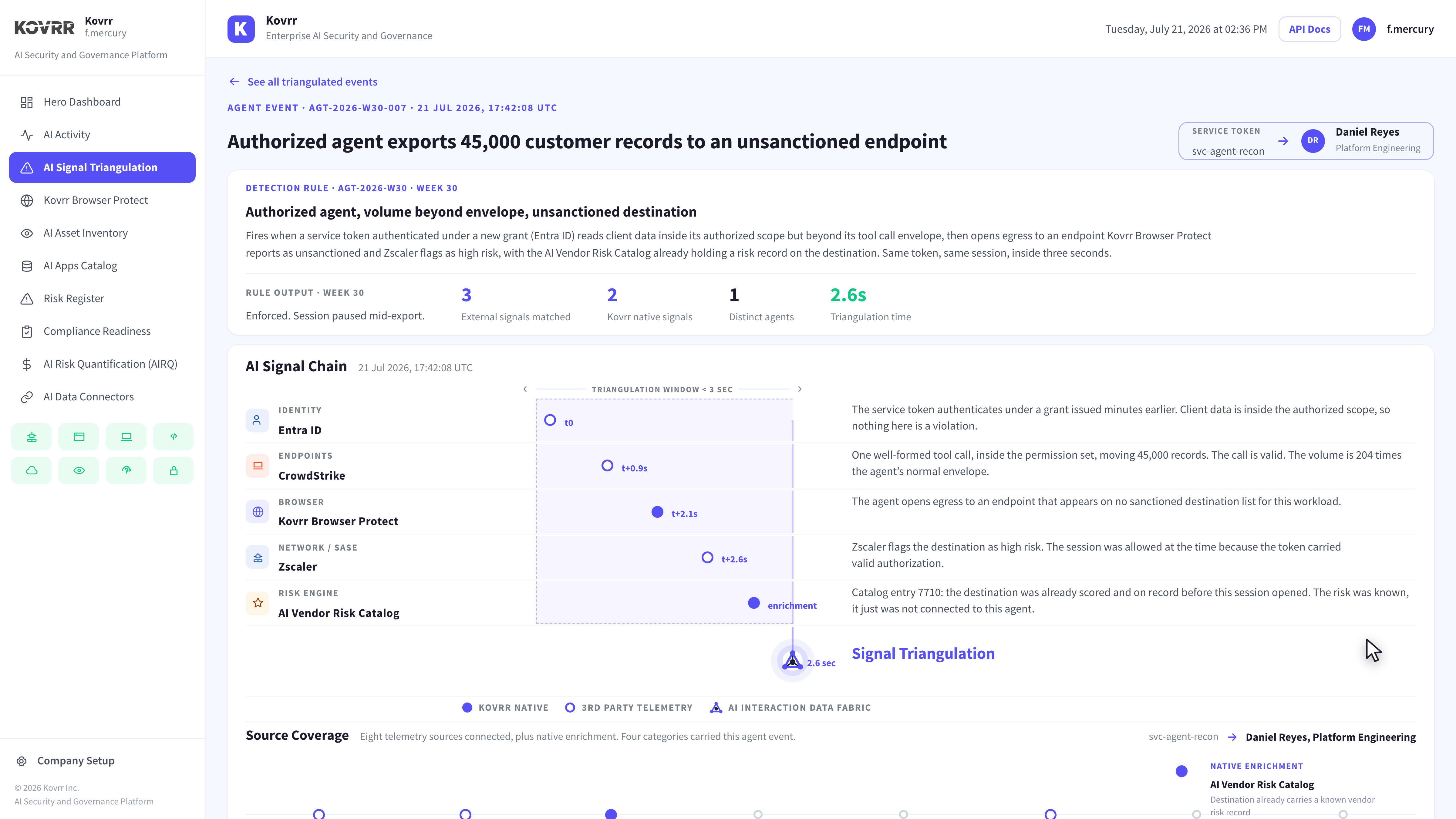This screenshot has width=1456, height=819.
Task: Select AI Signal Triangulation sidebar item
Action: 102,167
